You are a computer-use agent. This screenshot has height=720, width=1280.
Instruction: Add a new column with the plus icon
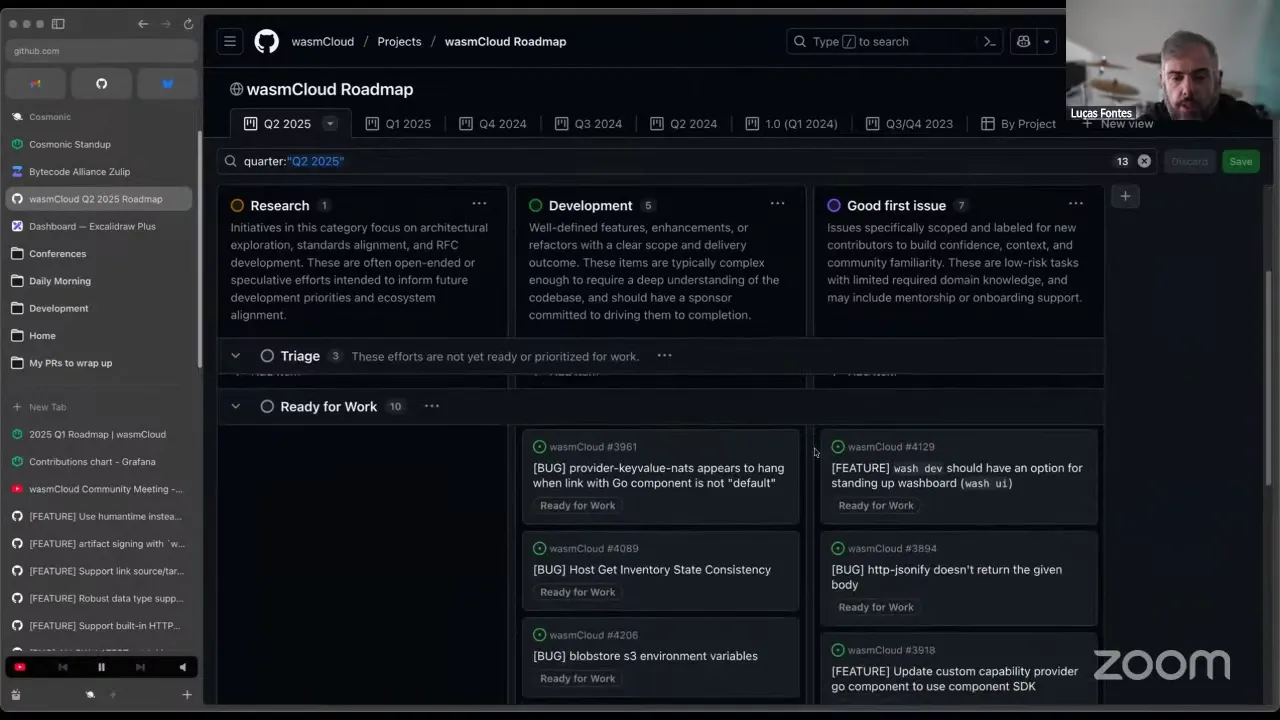[x=1125, y=196]
